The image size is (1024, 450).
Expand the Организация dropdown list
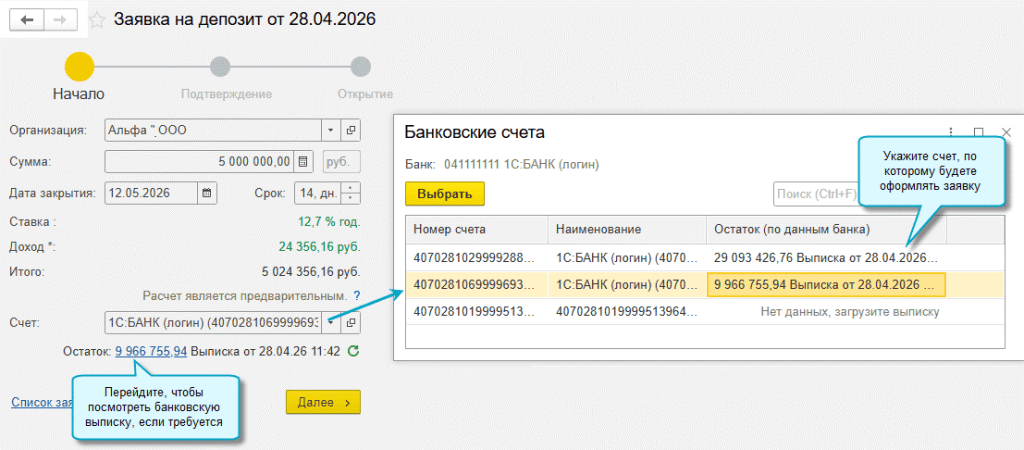pos(330,130)
